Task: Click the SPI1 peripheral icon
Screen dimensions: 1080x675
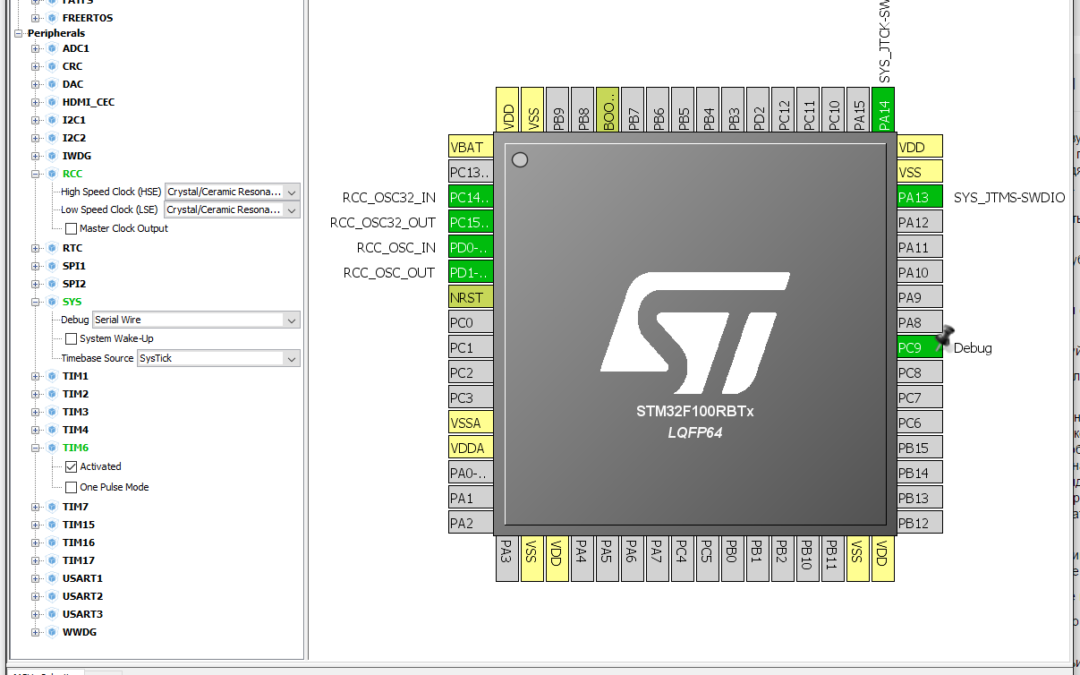Action: tap(53, 265)
